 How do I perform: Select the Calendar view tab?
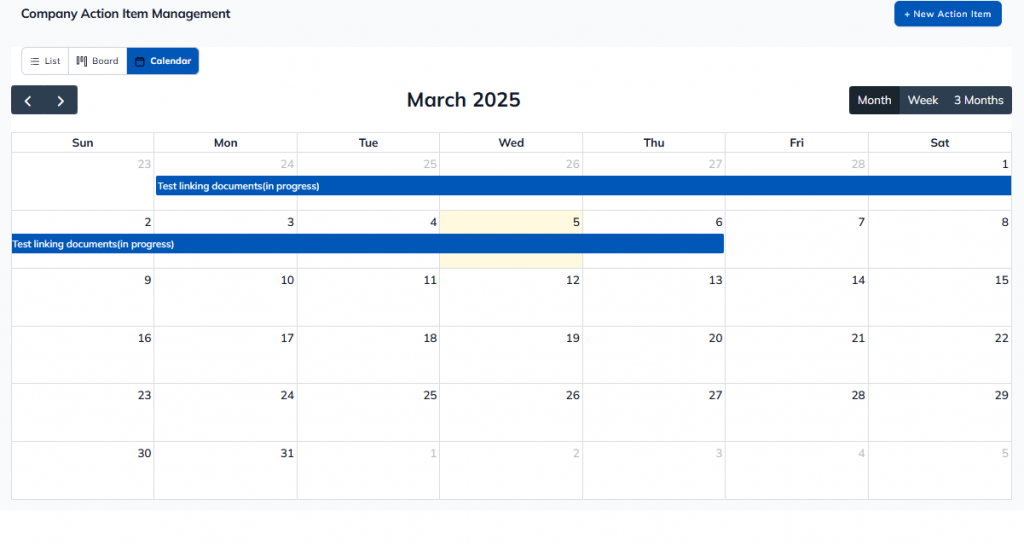coord(163,61)
